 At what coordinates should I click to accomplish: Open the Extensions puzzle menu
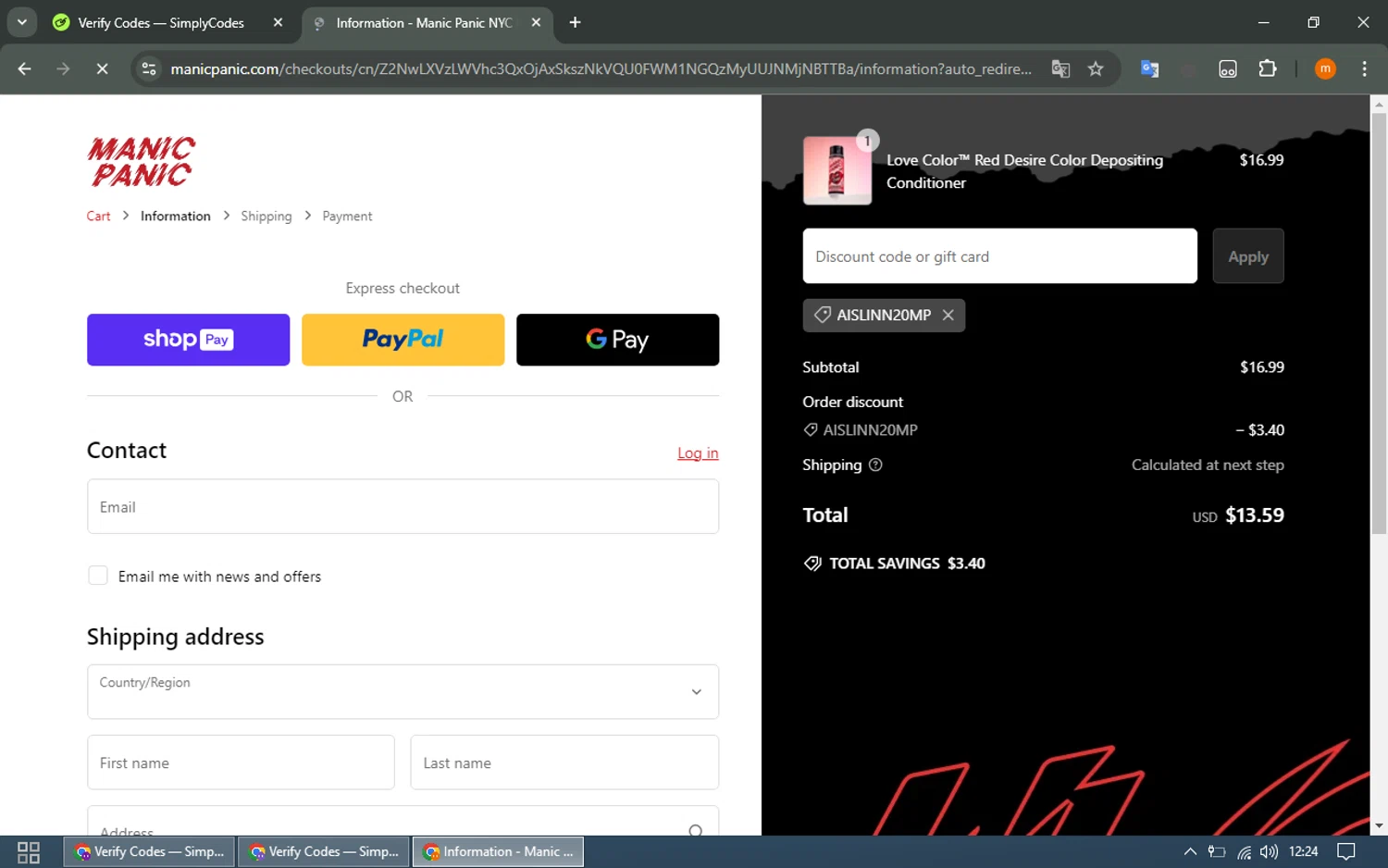[1268, 68]
